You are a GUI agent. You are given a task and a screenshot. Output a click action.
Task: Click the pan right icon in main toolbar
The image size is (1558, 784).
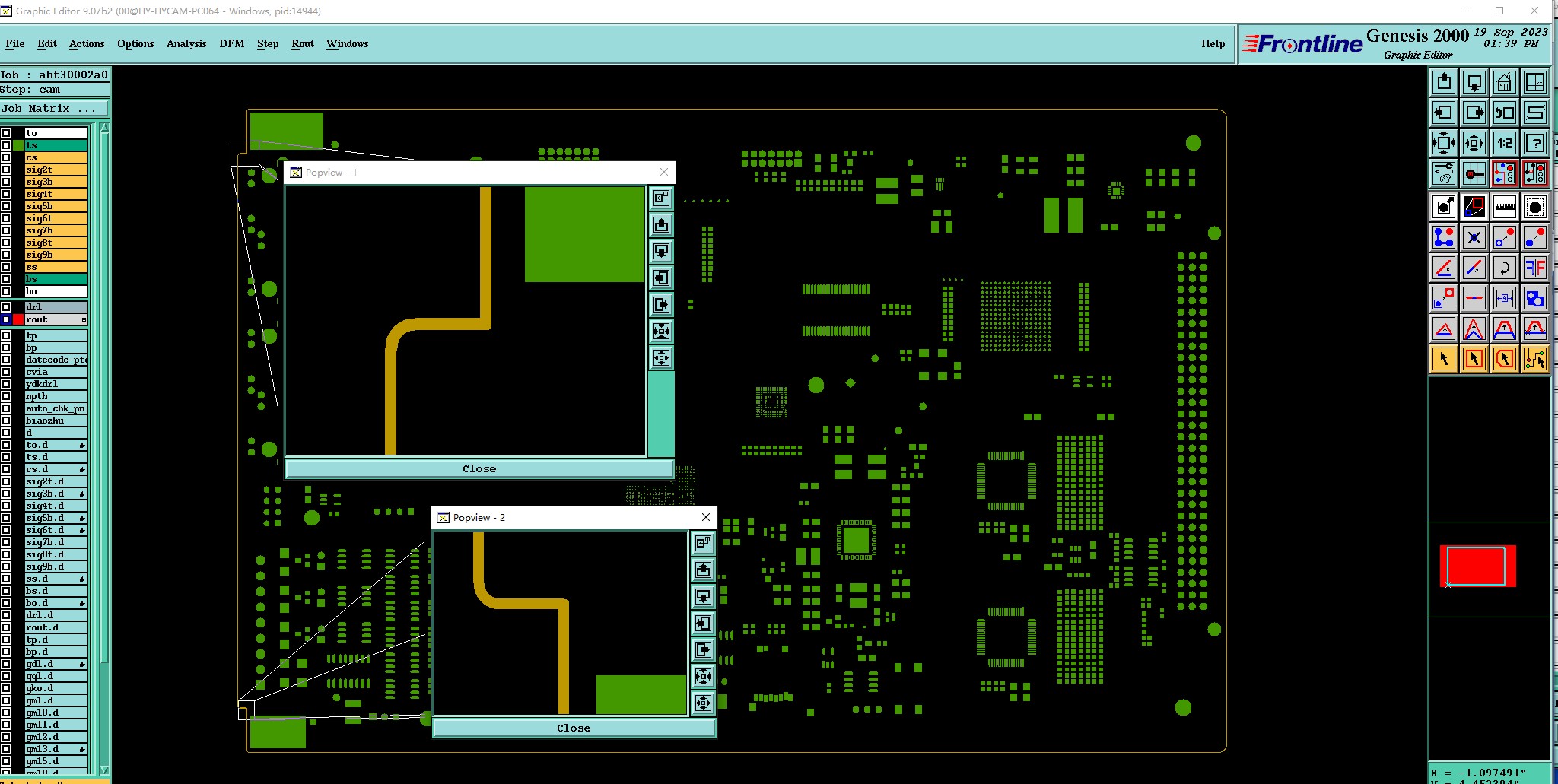(x=1474, y=113)
